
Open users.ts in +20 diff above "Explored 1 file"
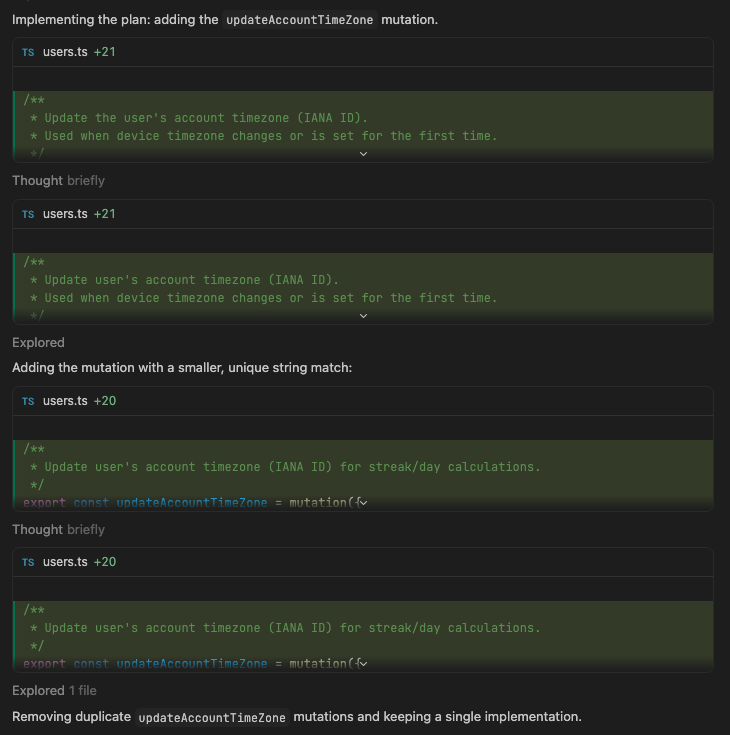[x=65, y=562]
